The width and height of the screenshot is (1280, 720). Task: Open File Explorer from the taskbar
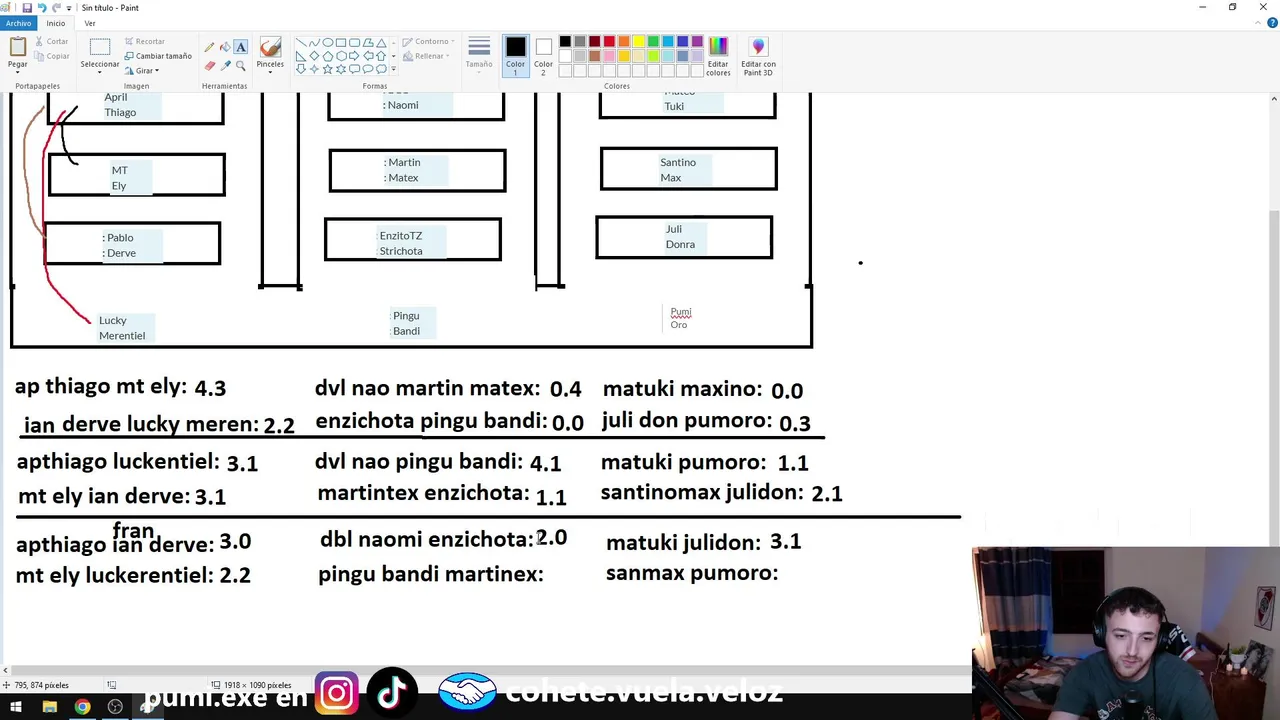tap(49, 707)
